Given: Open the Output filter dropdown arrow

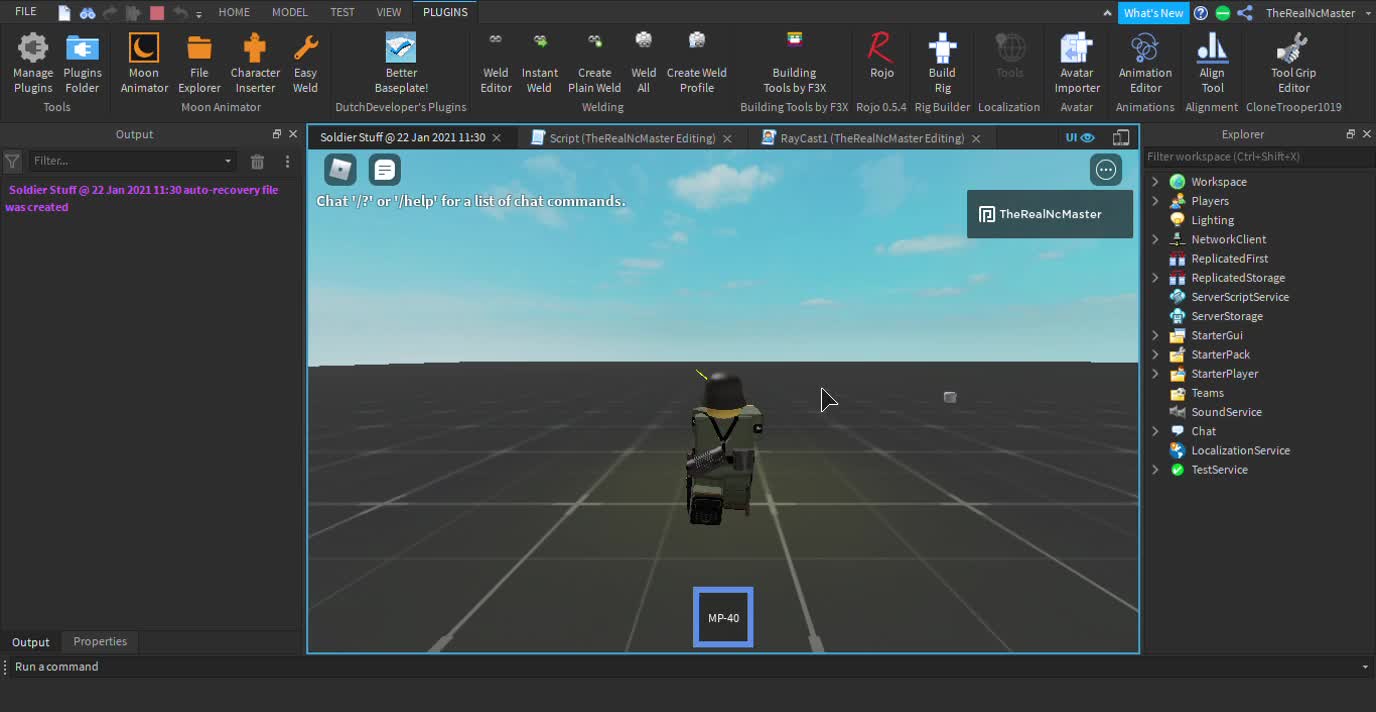Looking at the screenshot, I should [x=228, y=161].
